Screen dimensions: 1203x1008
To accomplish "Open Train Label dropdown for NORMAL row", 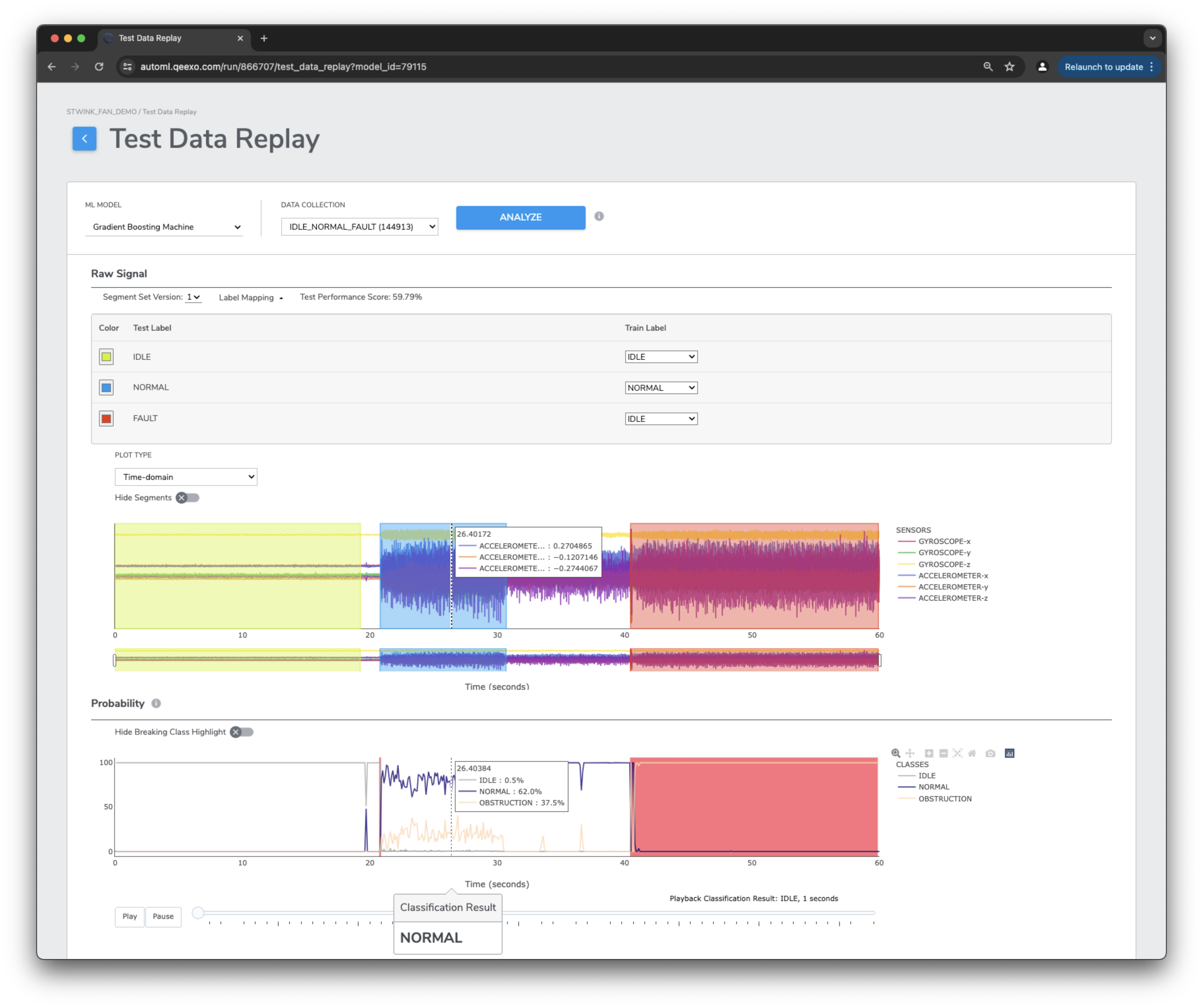I will 661,388.
